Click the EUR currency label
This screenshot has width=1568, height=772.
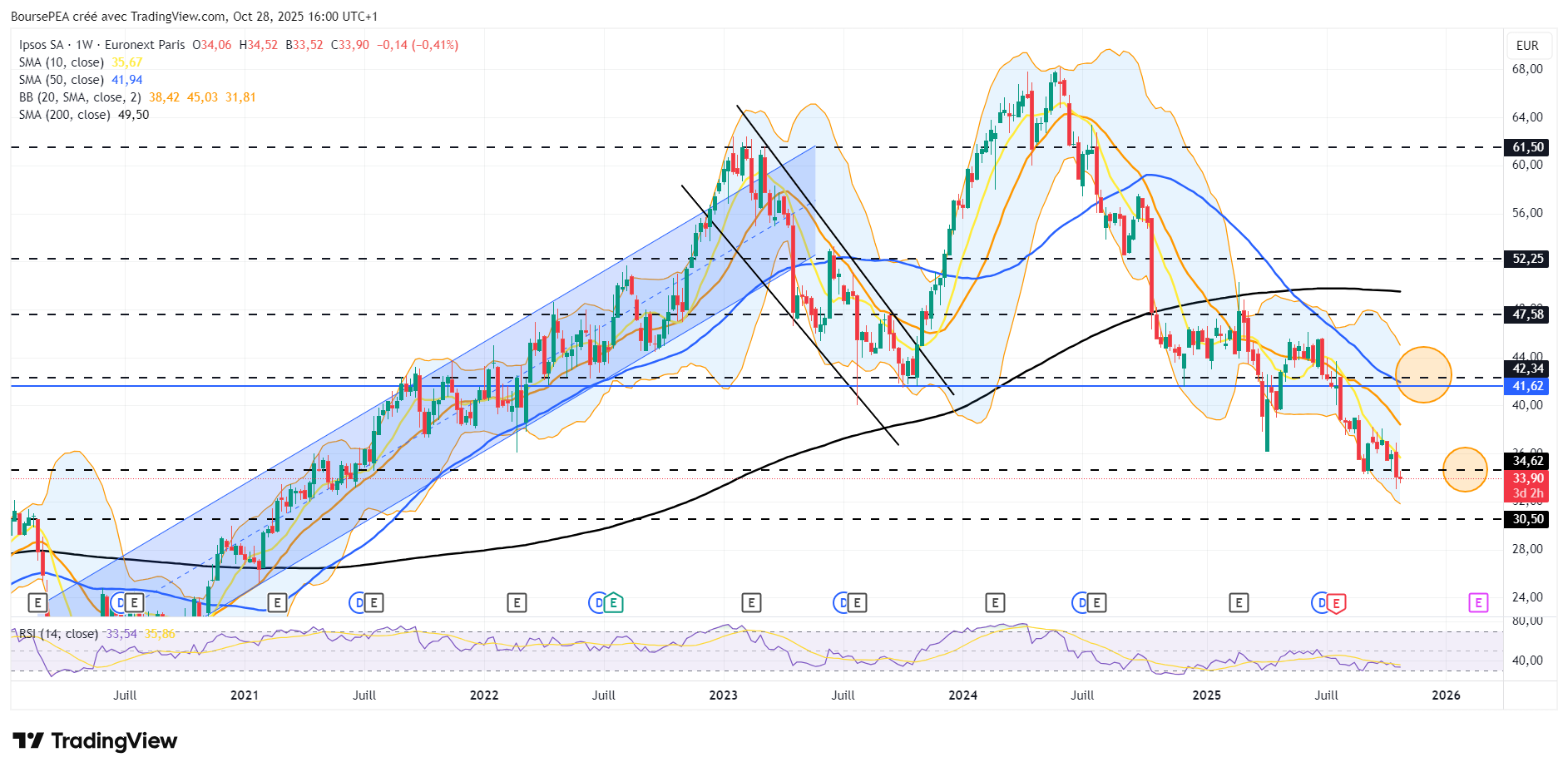[1527, 46]
